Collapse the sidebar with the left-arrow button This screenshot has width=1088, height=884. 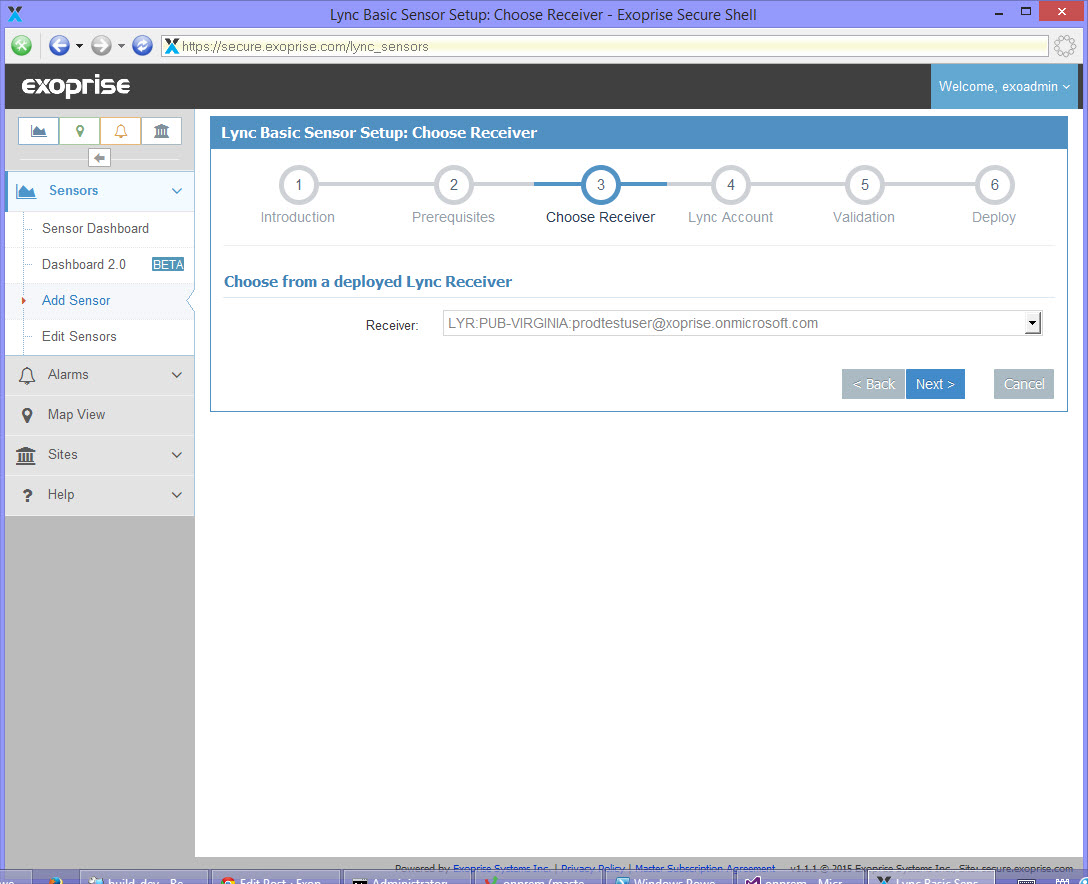tap(99, 158)
